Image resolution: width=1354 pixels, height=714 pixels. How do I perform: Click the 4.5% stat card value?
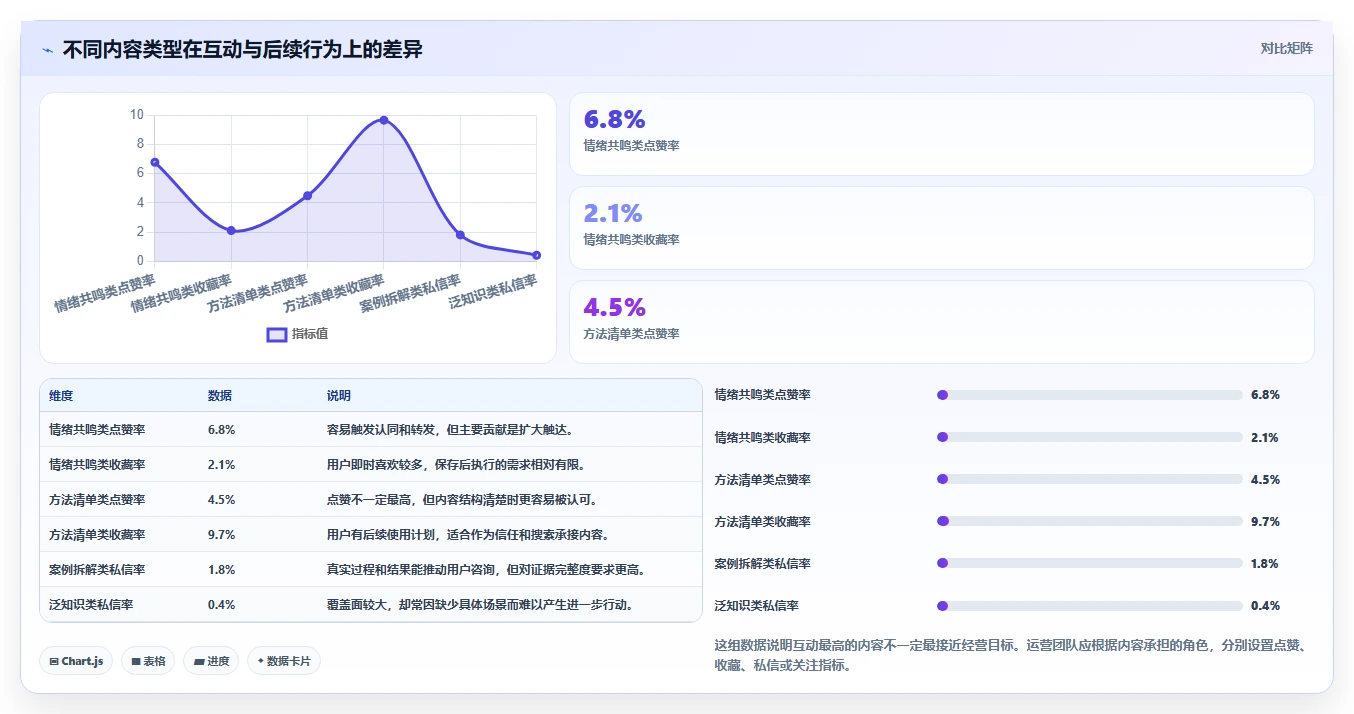coord(614,307)
